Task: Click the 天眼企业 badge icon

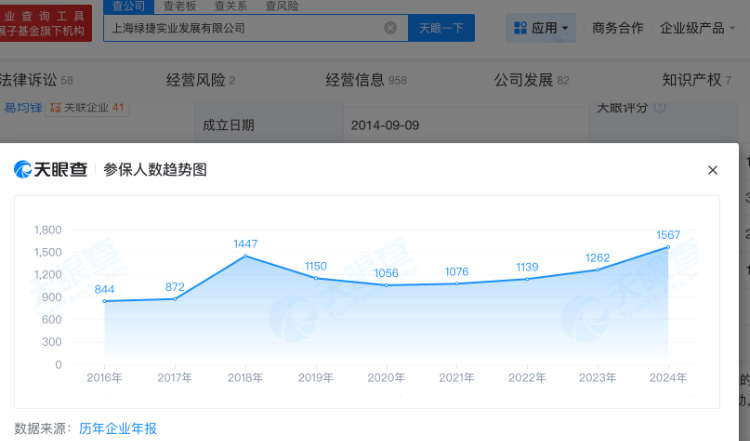Action: [x=55, y=107]
